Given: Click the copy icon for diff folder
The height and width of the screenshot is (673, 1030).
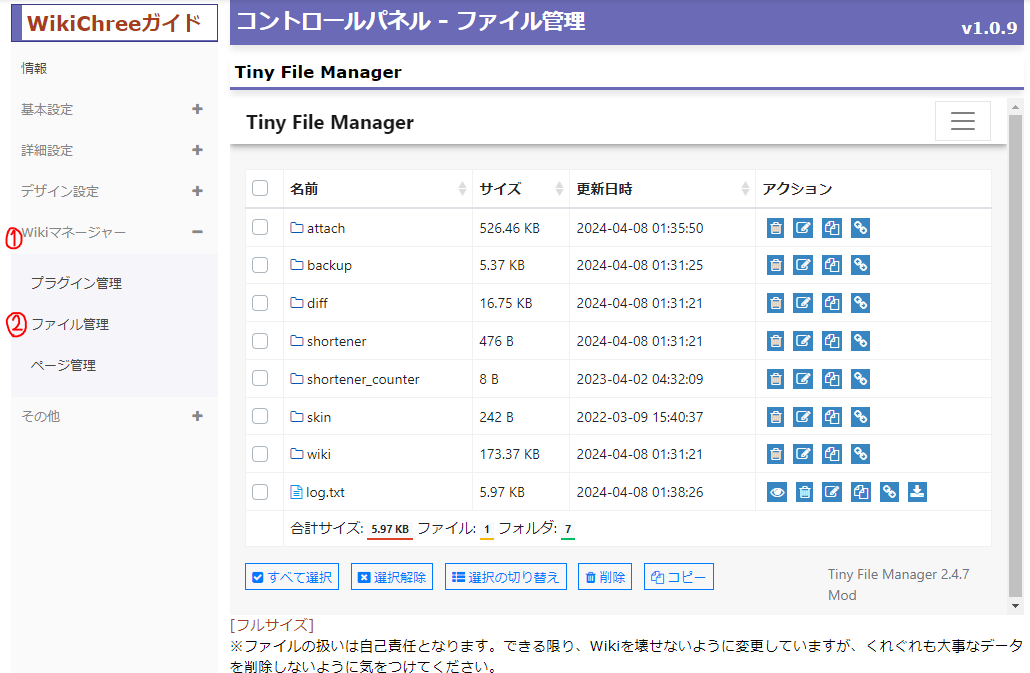Looking at the screenshot, I should pos(831,303).
